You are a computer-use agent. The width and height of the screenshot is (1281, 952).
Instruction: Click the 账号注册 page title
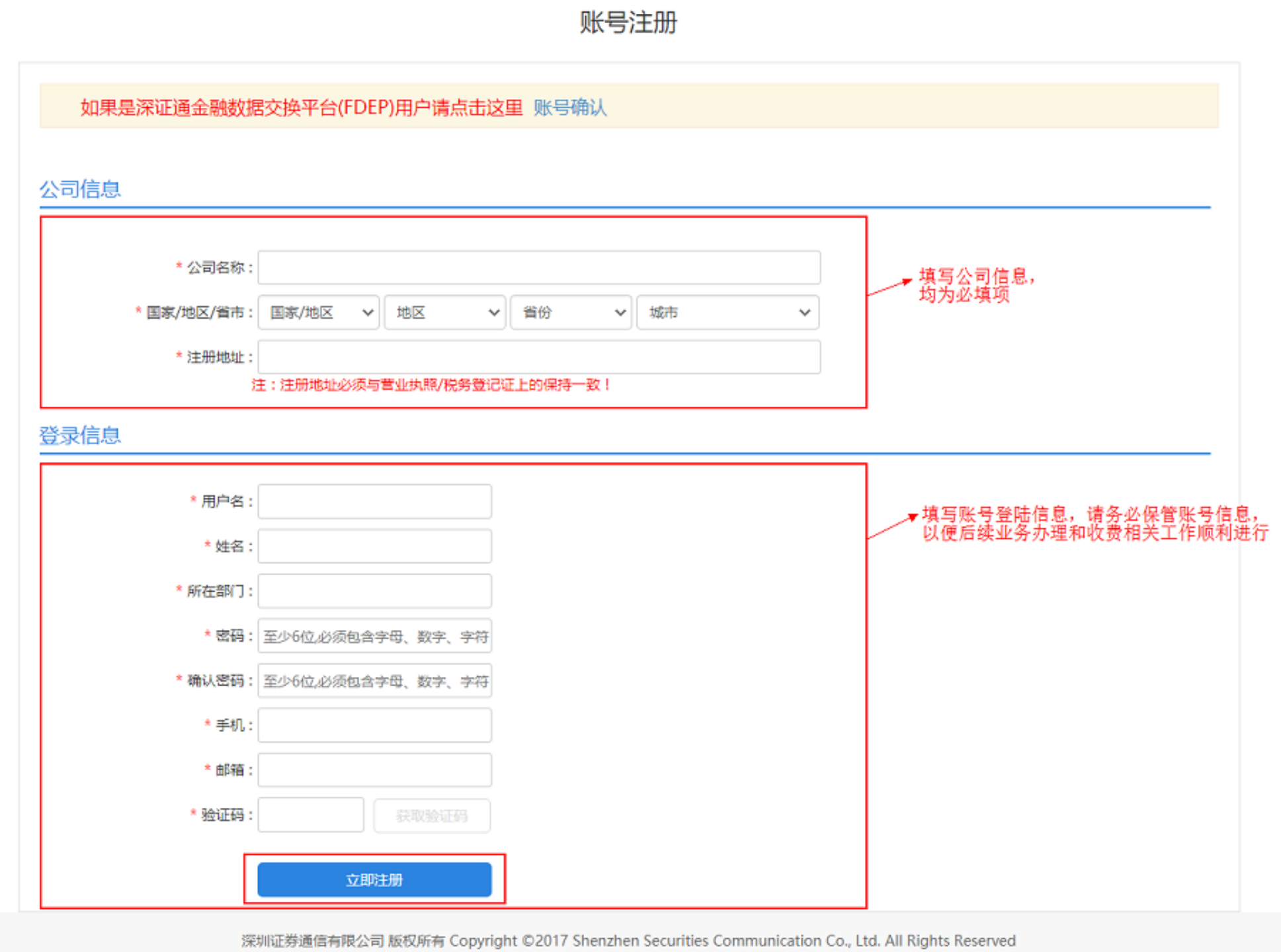628,22
